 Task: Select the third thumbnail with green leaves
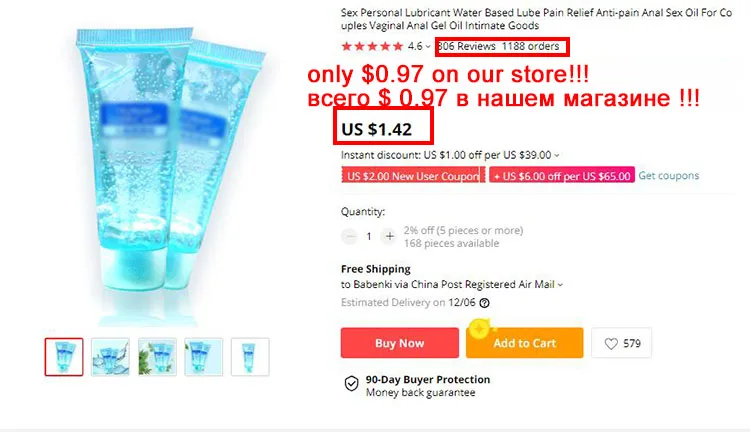point(157,357)
